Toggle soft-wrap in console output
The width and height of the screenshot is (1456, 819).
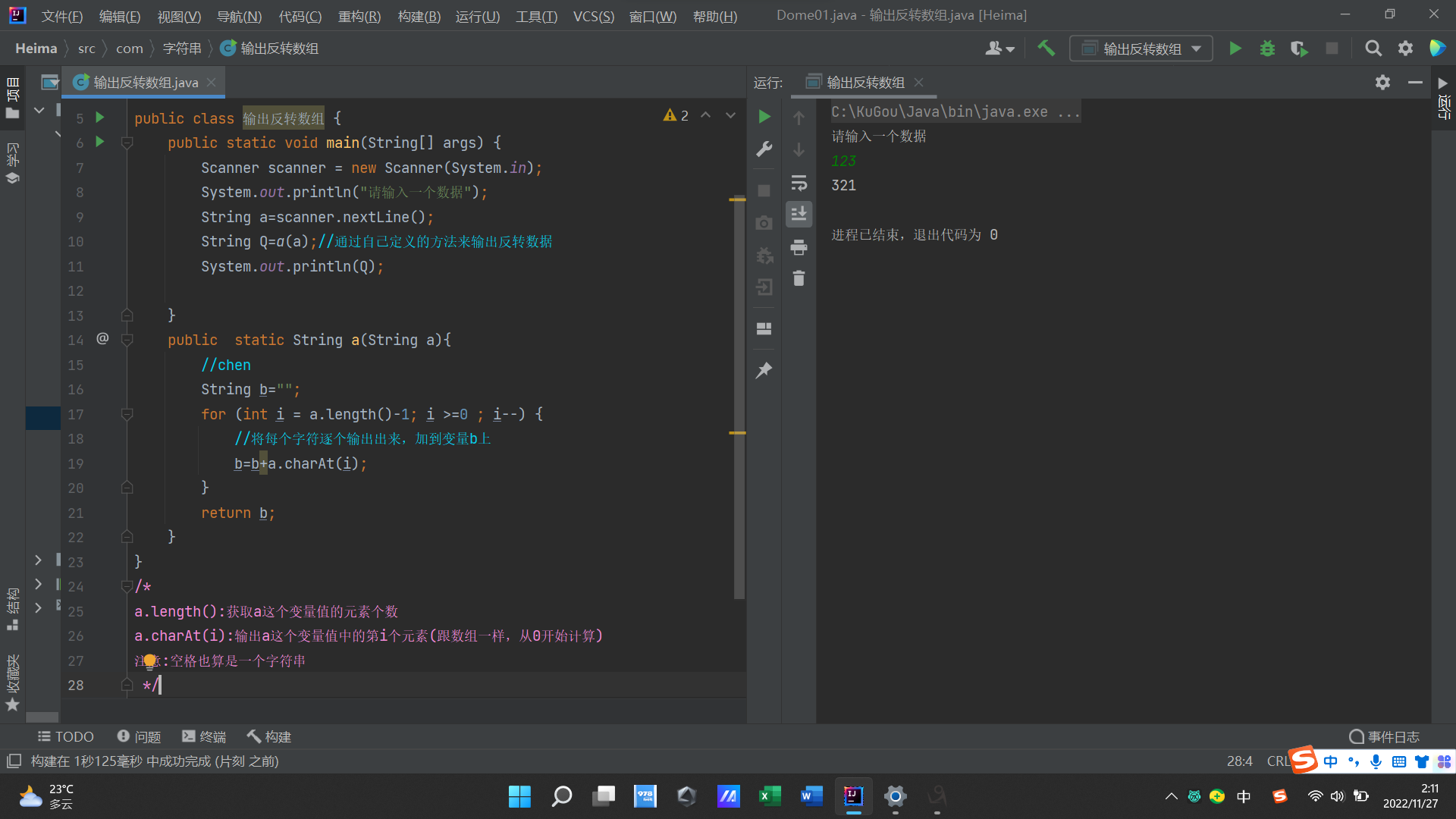pos(799,183)
